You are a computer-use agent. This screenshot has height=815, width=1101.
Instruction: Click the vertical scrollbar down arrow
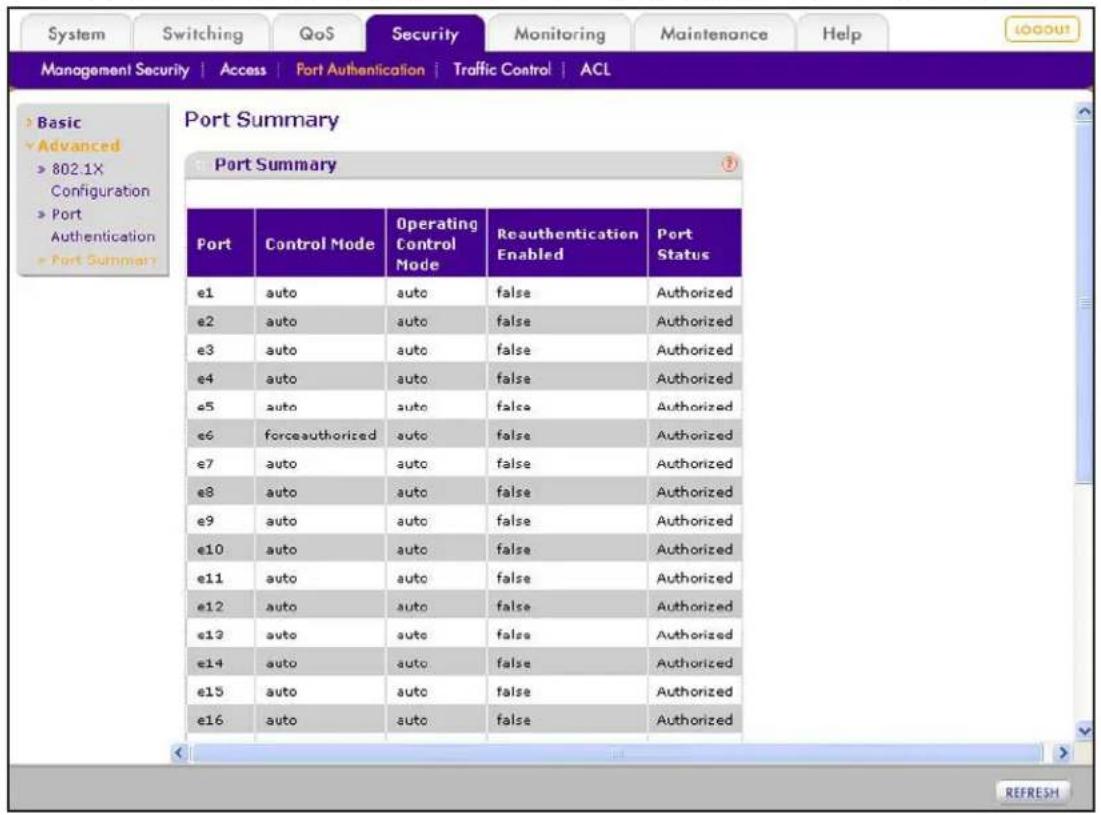point(1084,731)
